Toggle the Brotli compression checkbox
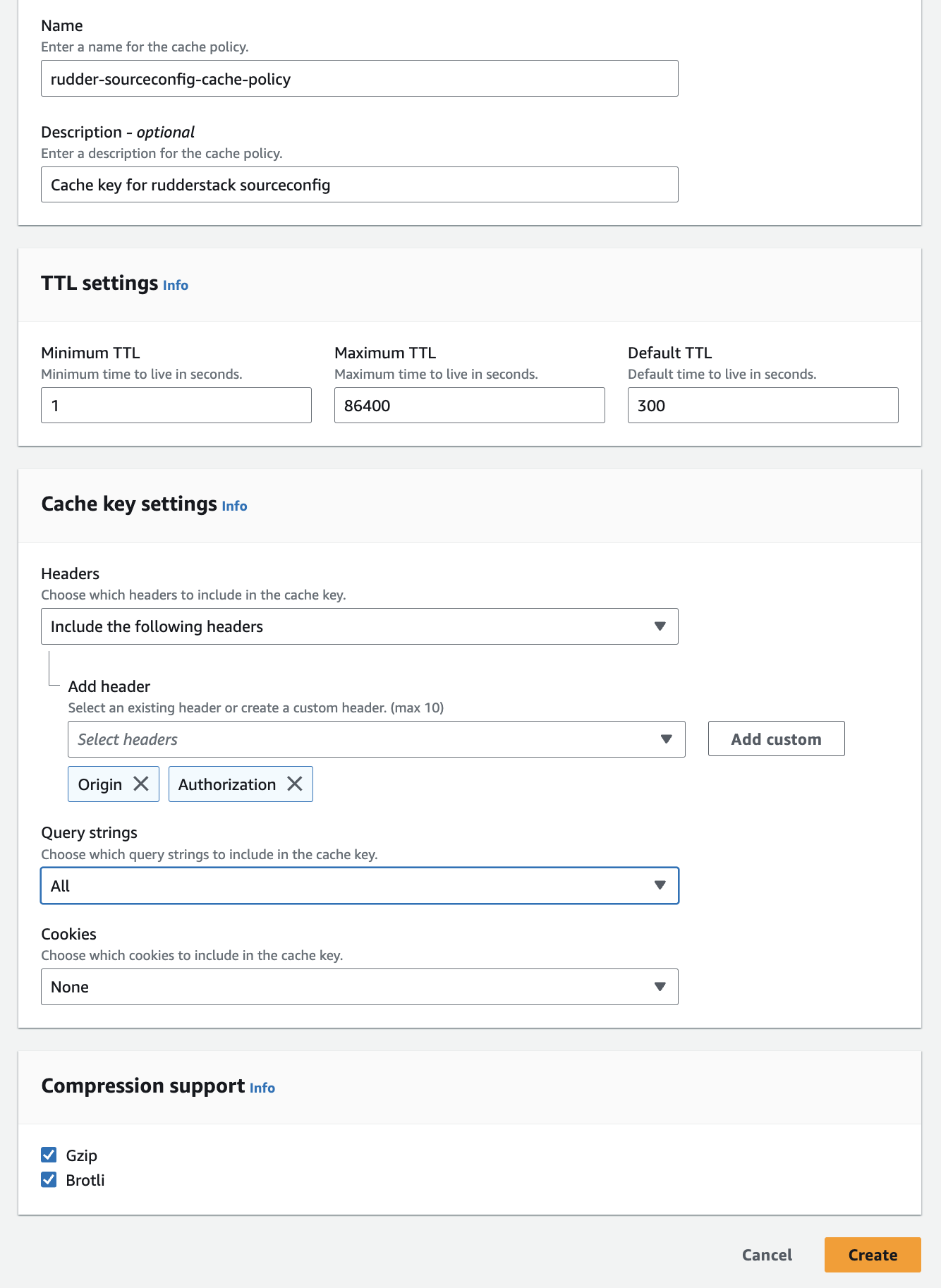The width and height of the screenshot is (941, 1288). tap(49, 1179)
